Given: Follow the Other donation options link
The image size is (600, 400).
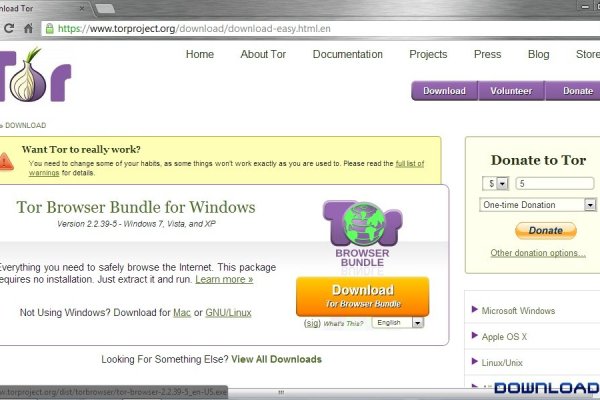Looking at the screenshot, I should click(537, 253).
